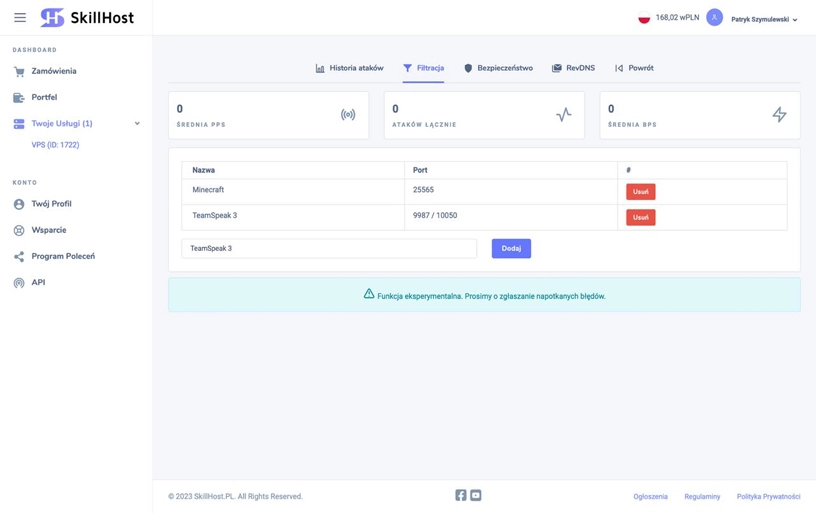This screenshot has height=513, width=816.
Task: Click the average BPS lightning icon
Action: click(779, 115)
